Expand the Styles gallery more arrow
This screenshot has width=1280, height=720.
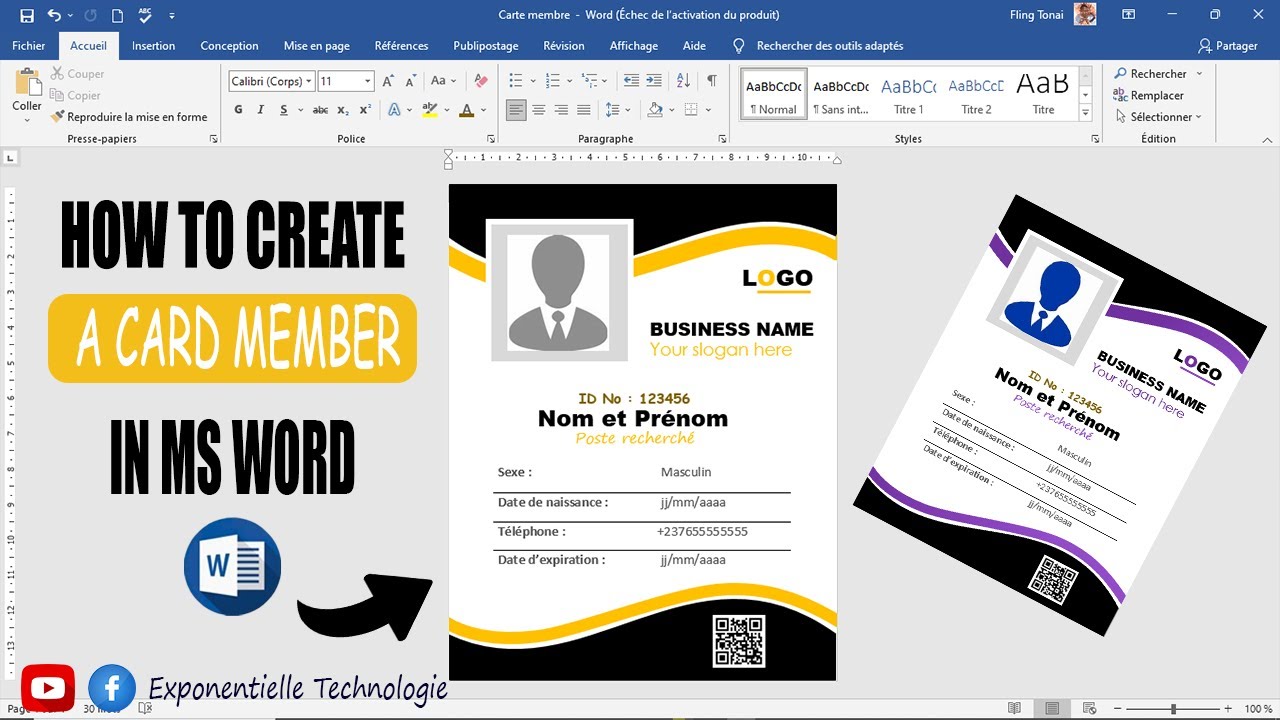(1086, 114)
